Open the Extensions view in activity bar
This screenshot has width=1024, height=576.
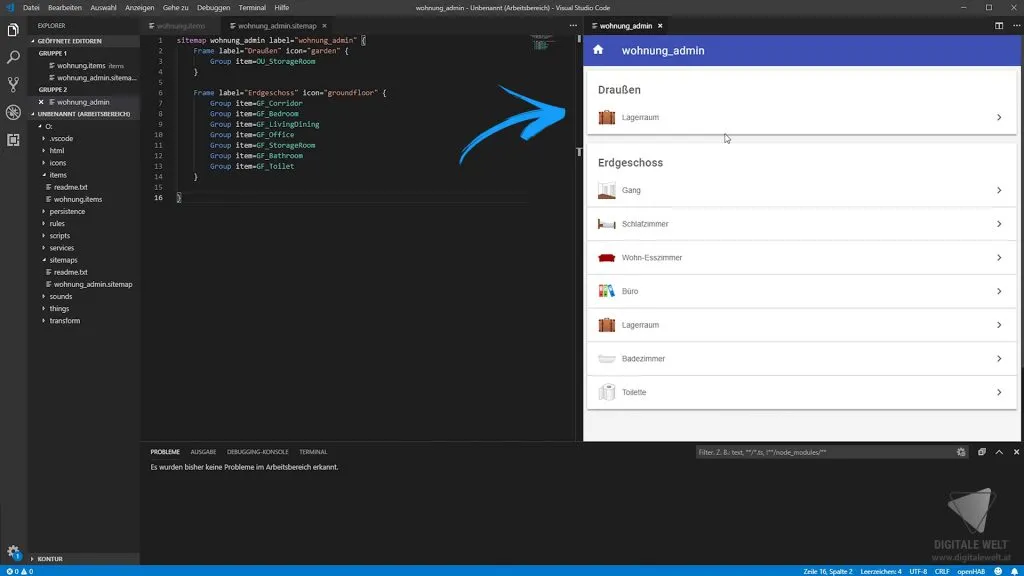[13, 140]
